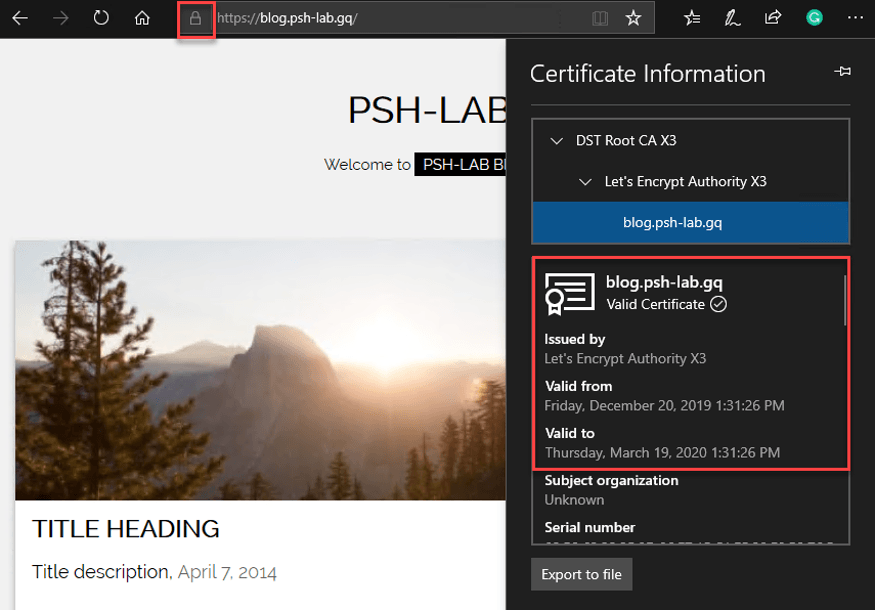Click the address bar URL field
Viewport: 875px width, 610px height.
point(400,18)
